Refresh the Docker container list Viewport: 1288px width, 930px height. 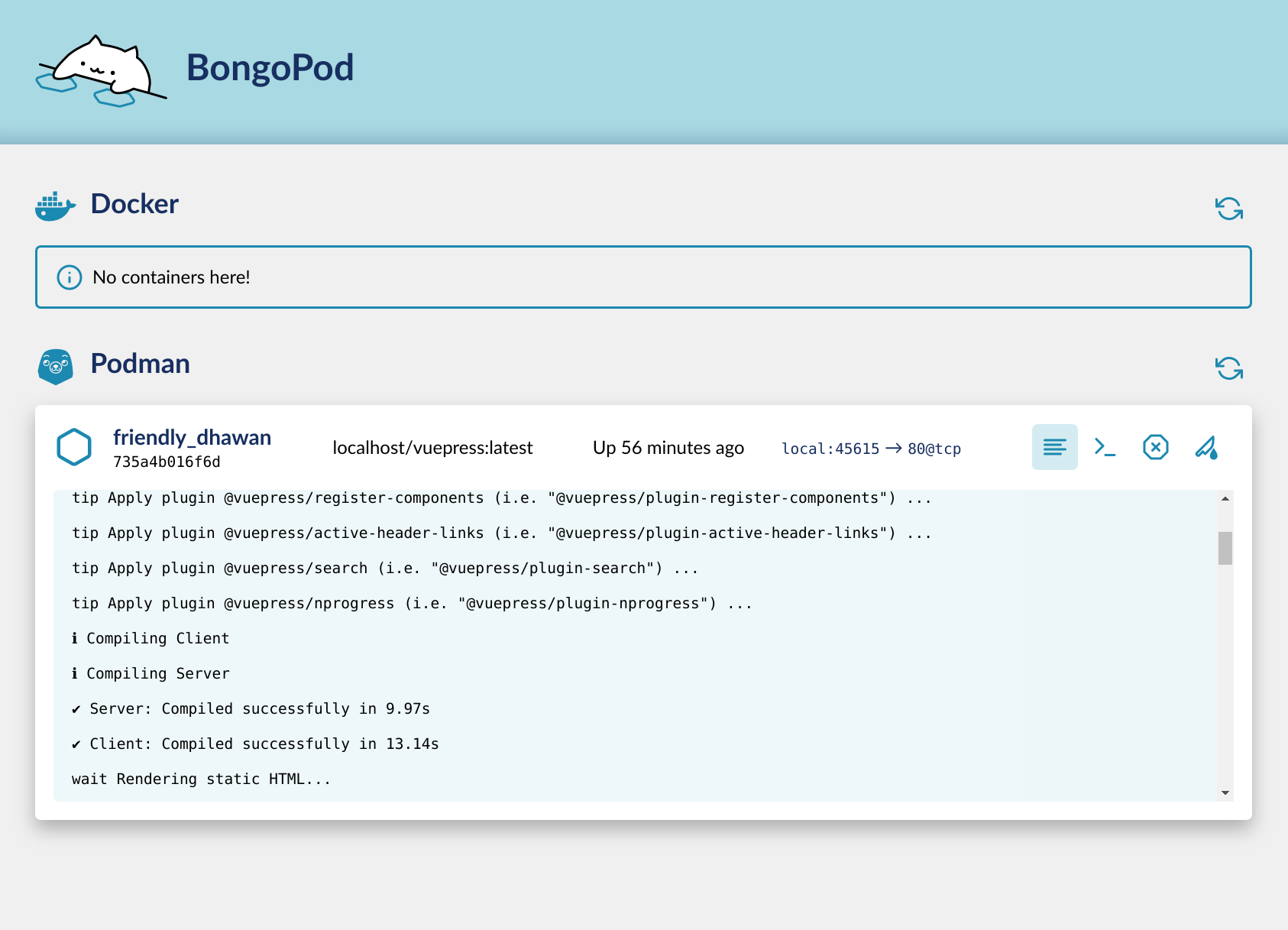point(1229,209)
